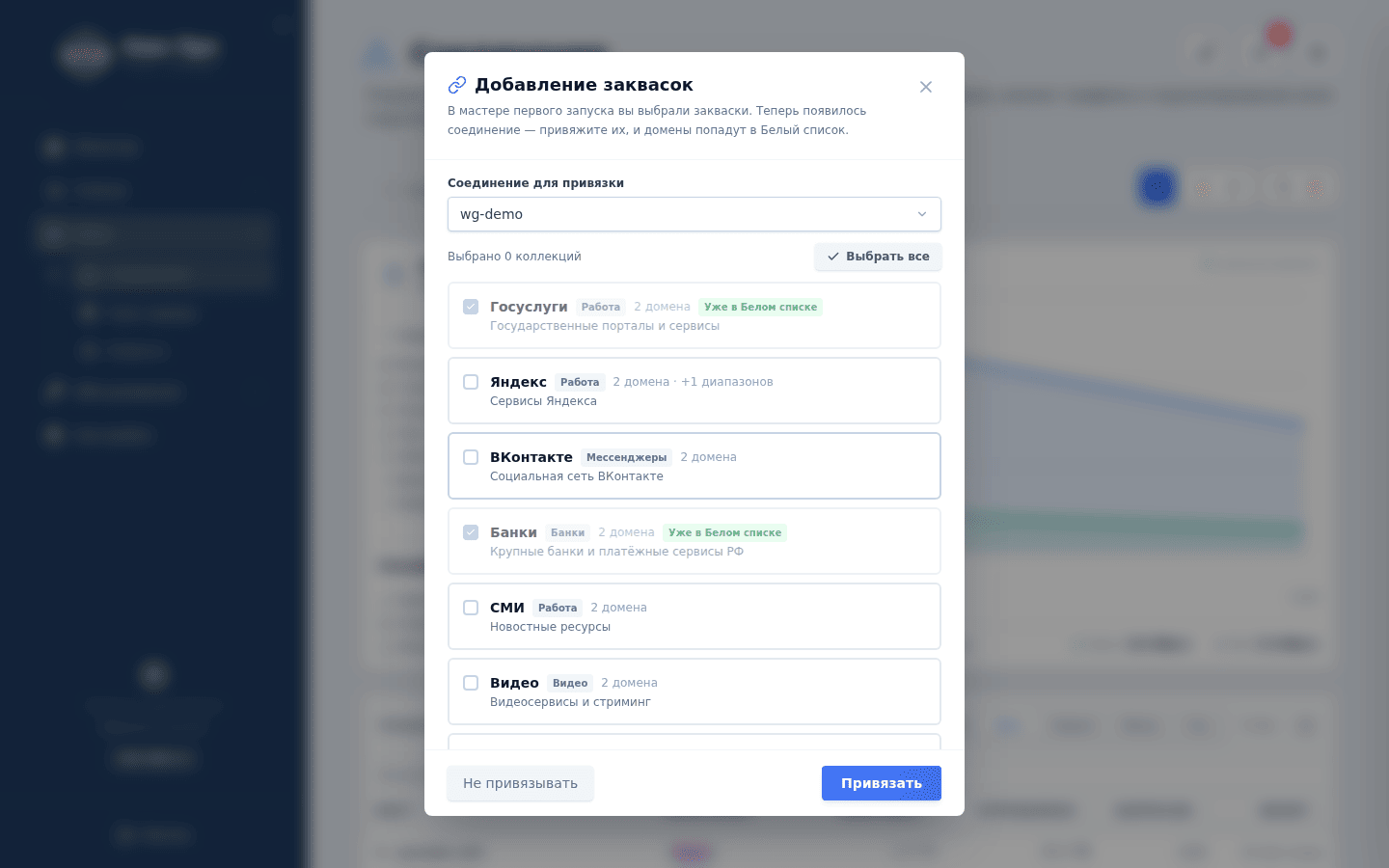Tick the Видео collection checkbox
Screen dimensions: 1389x868
(x=471, y=683)
